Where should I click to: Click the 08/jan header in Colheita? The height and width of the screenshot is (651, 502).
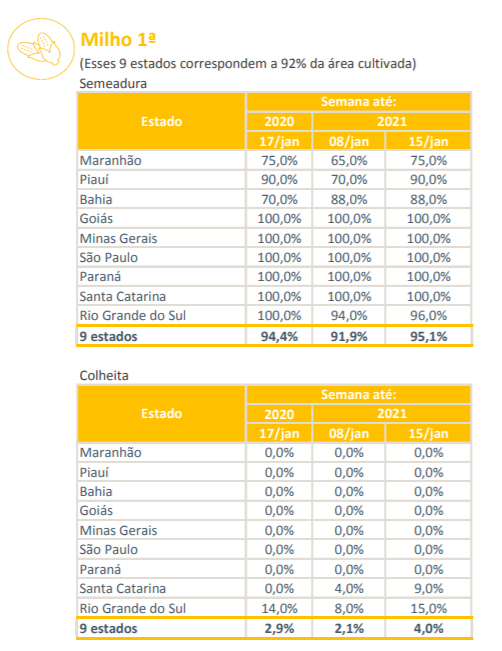pyautogui.click(x=349, y=433)
